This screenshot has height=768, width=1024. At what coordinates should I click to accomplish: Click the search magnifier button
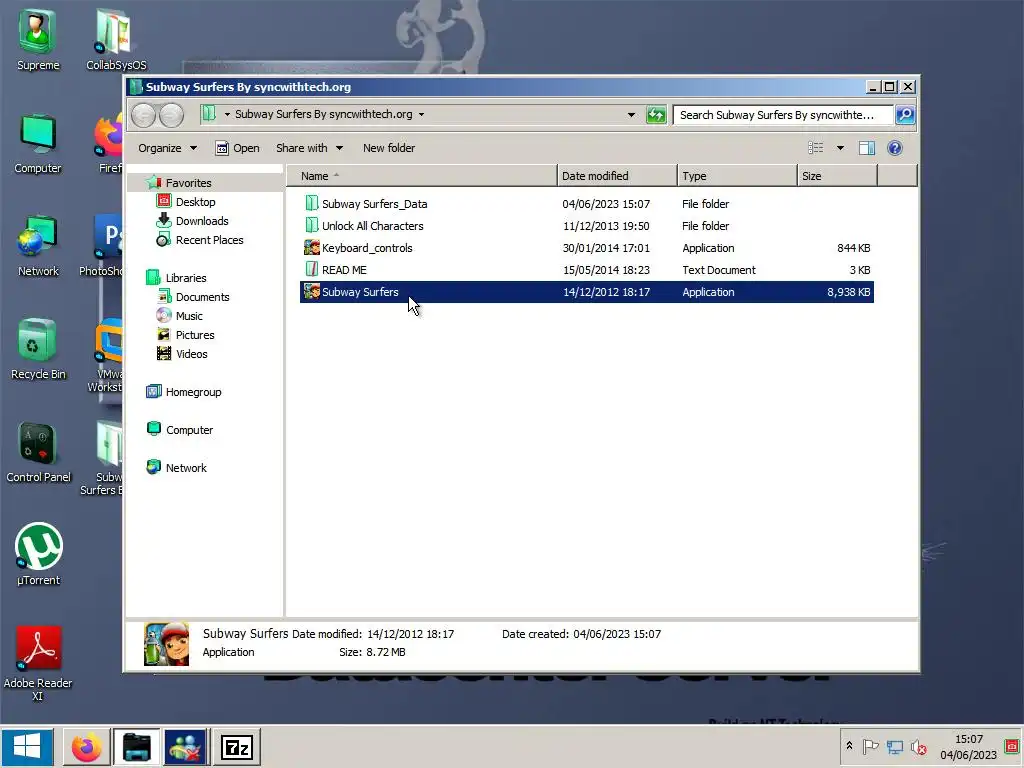904,115
